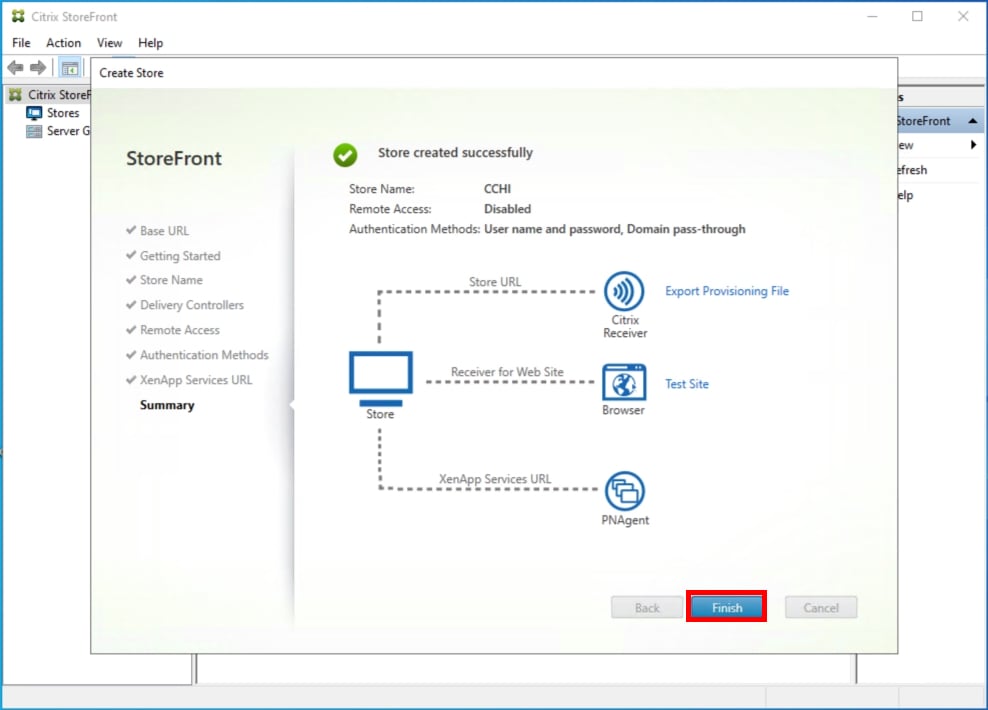Click the Store monitor icon

pos(381,379)
